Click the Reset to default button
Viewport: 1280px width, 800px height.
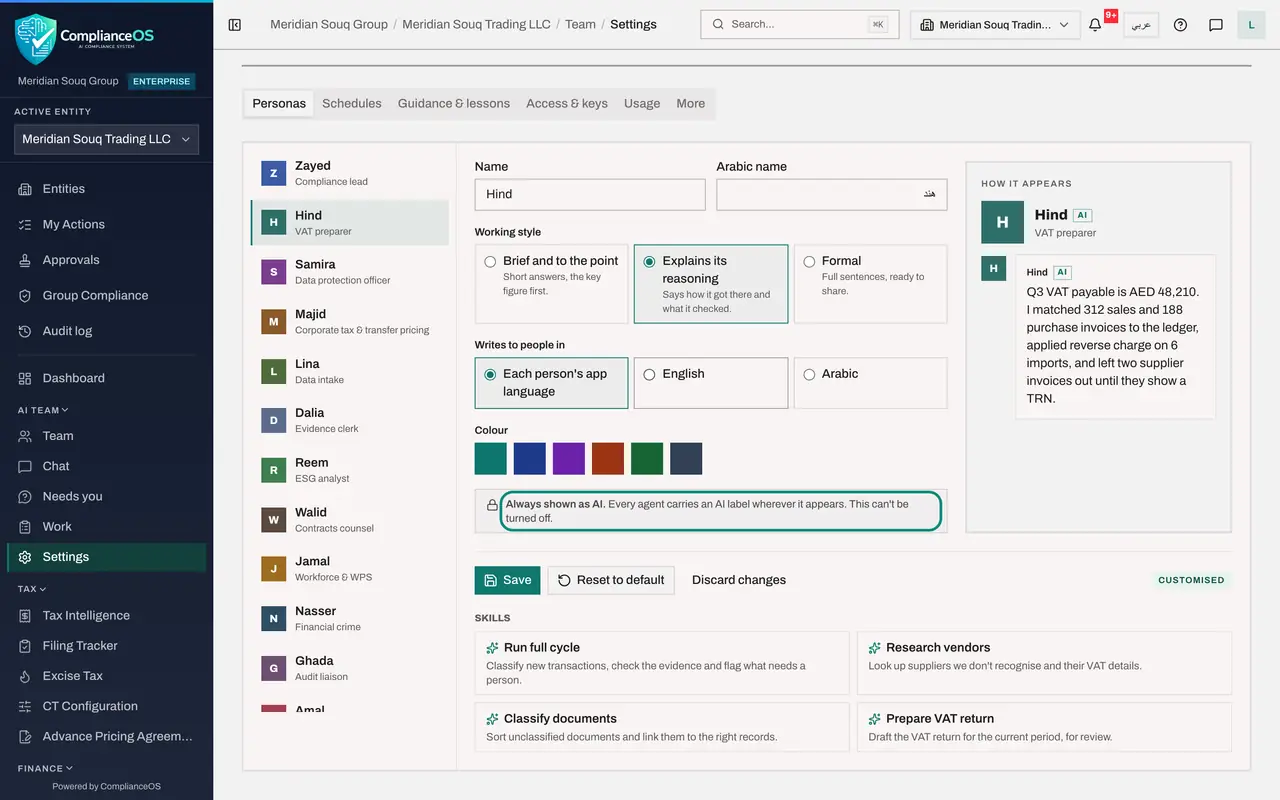point(611,580)
